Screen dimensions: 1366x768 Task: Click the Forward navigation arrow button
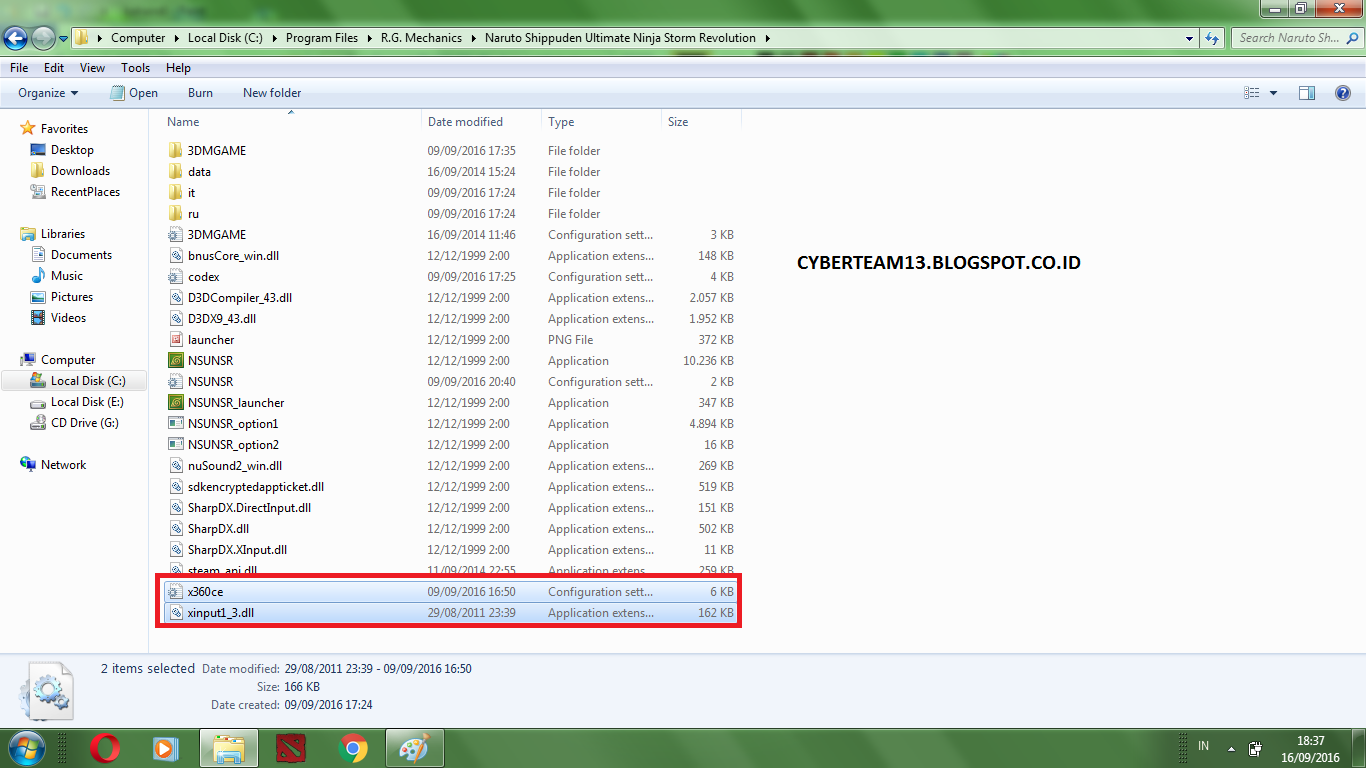pos(43,38)
